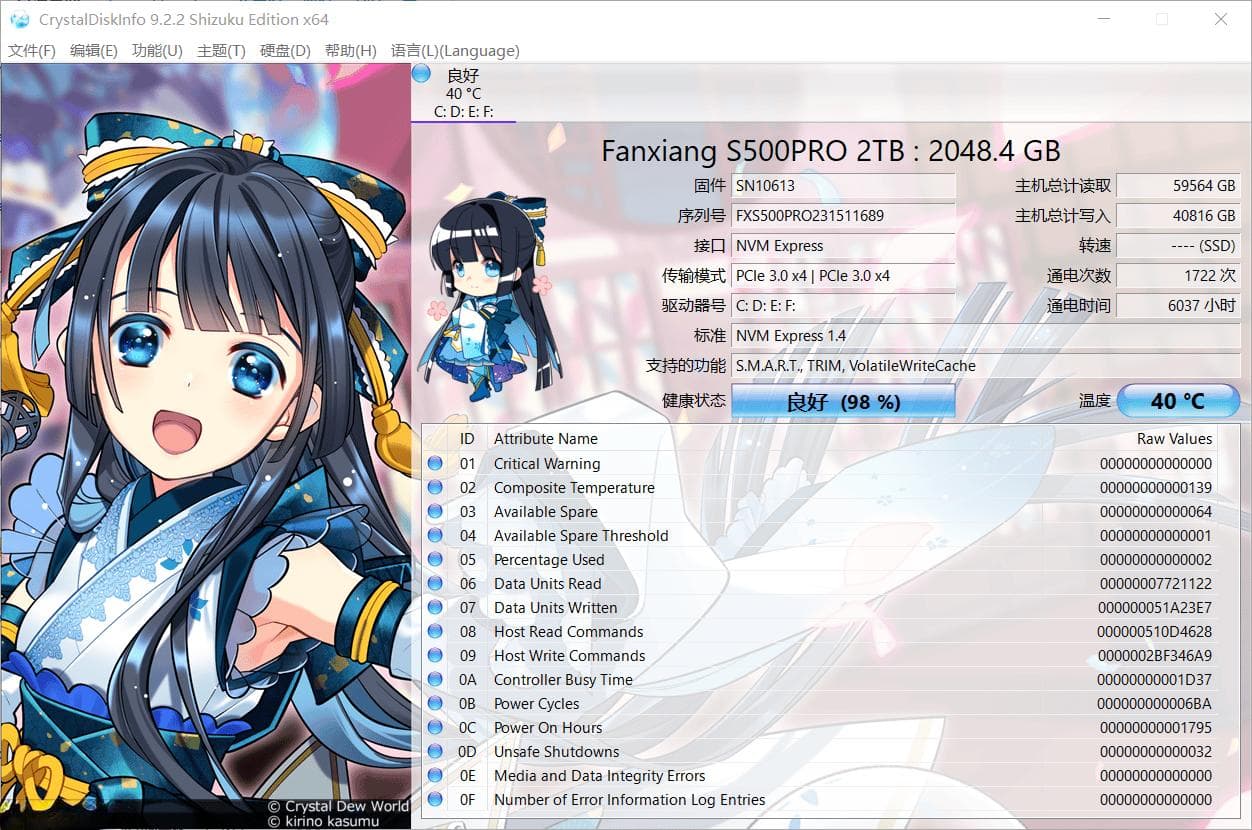This screenshot has height=830, width=1252.
Task: Click the 健康状态 label
Action: 694,401
